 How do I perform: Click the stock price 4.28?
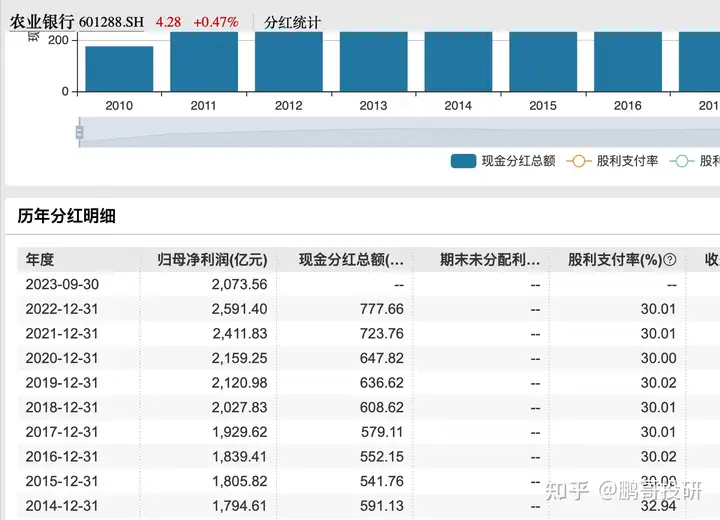(x=168, y=22)
